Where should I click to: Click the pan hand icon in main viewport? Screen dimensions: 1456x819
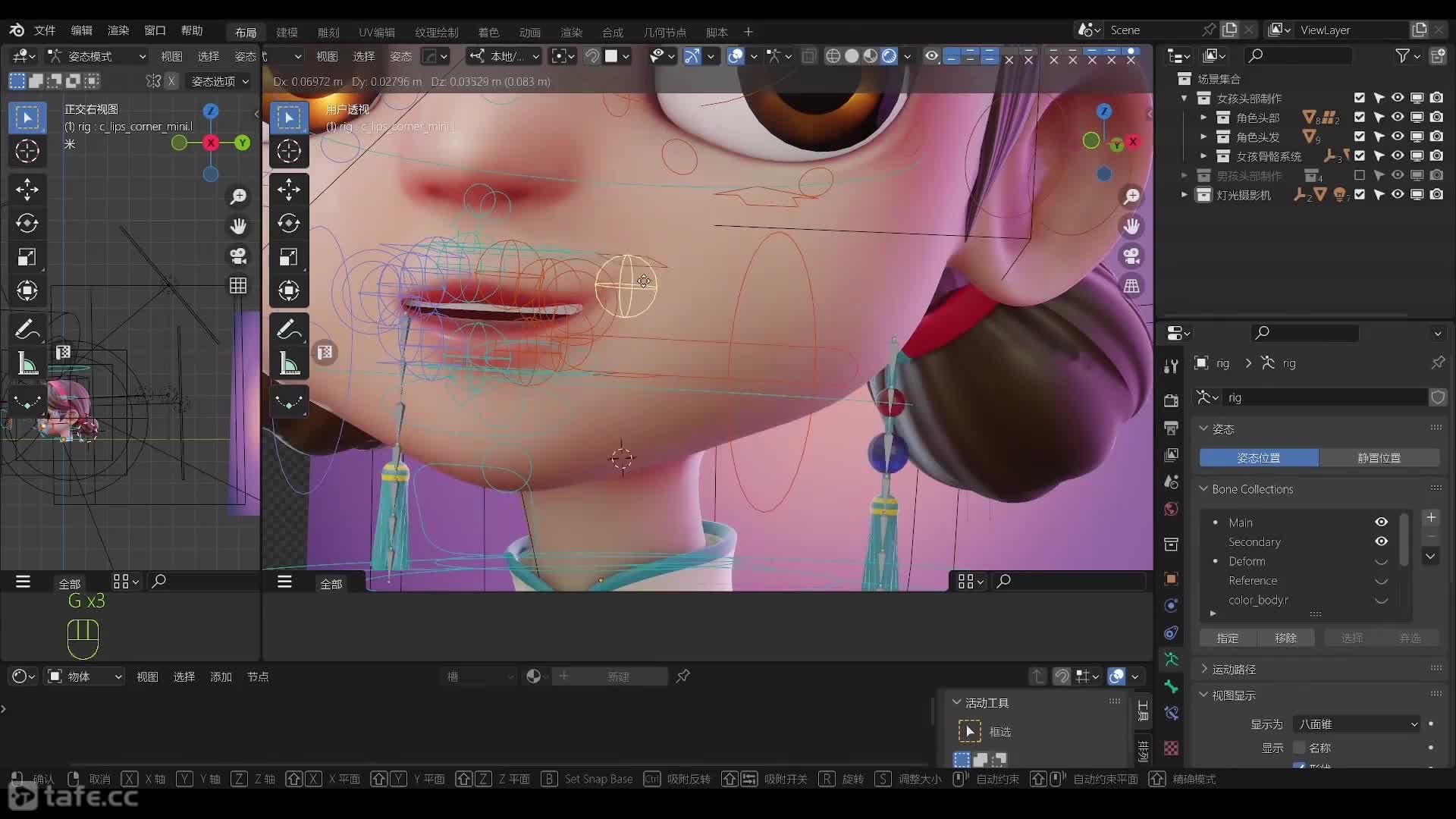tap(1131, 226)
